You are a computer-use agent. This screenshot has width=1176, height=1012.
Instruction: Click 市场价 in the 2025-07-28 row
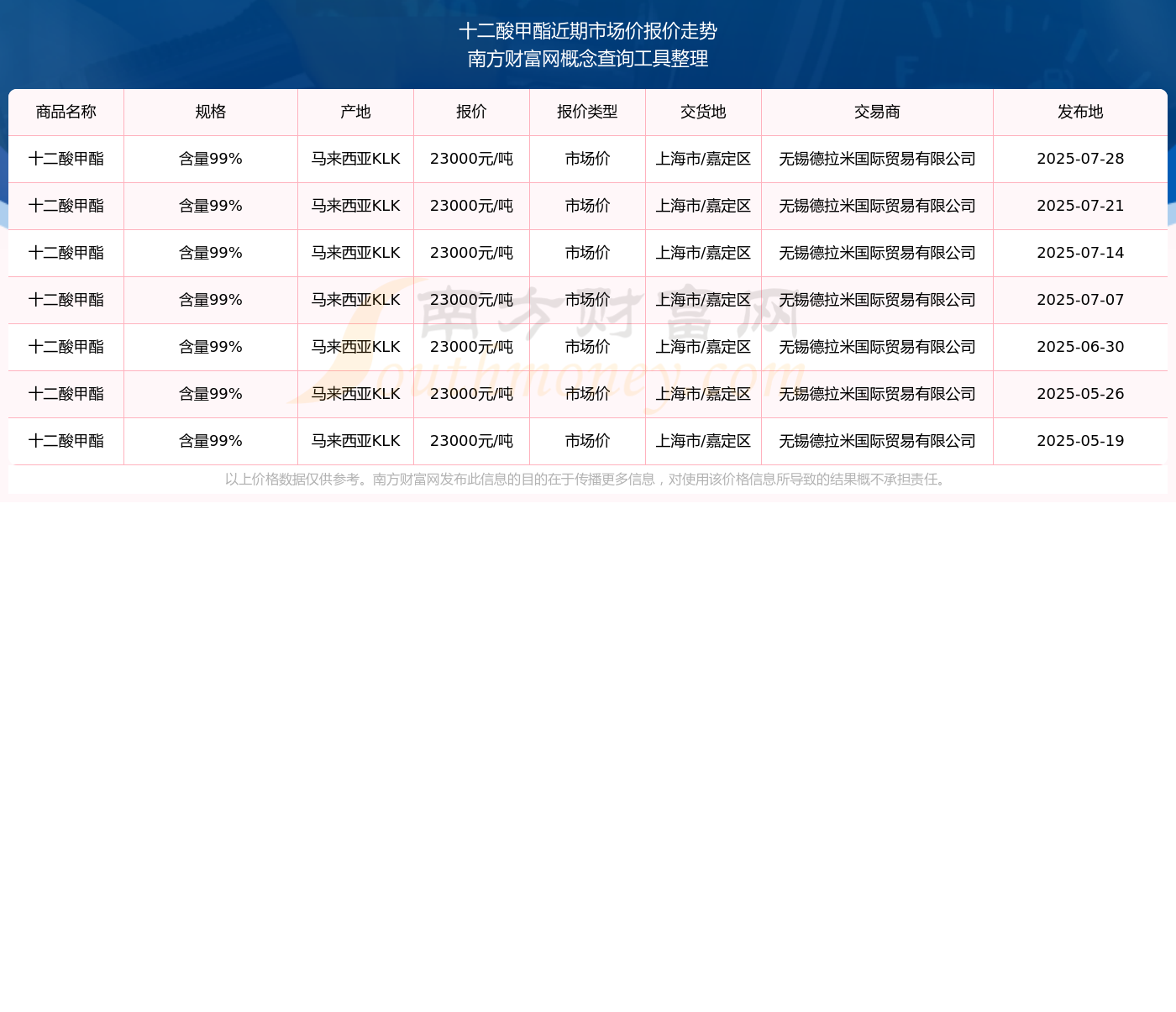click(587, 159)
